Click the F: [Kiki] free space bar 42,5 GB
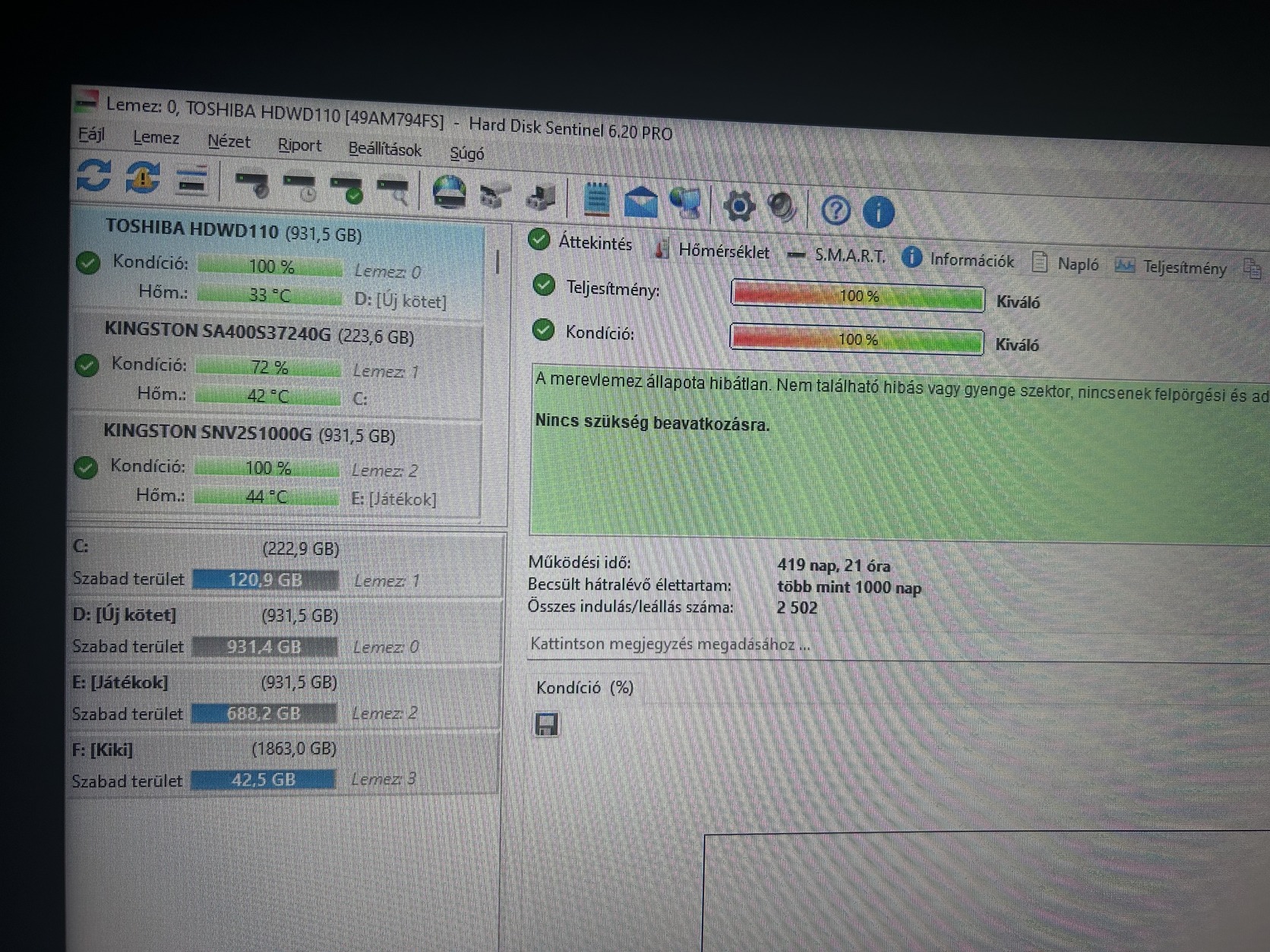This screenshot has height=952, width=1270. 263,780
